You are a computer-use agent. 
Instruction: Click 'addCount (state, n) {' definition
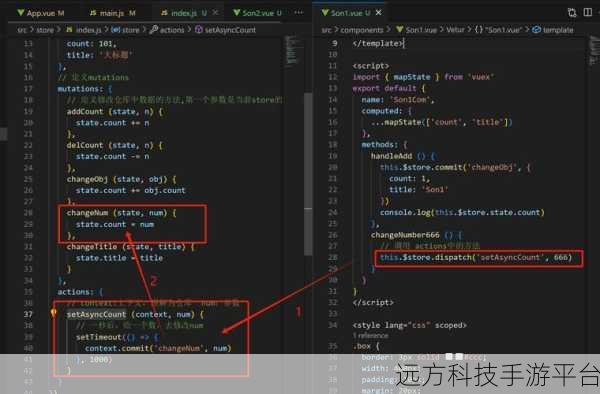click(x=115, y=111)
